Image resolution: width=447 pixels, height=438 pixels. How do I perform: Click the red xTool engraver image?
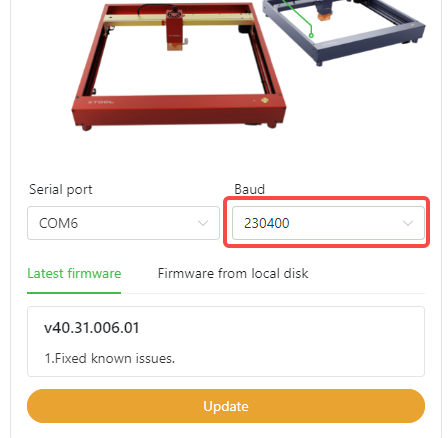point(179,67)
